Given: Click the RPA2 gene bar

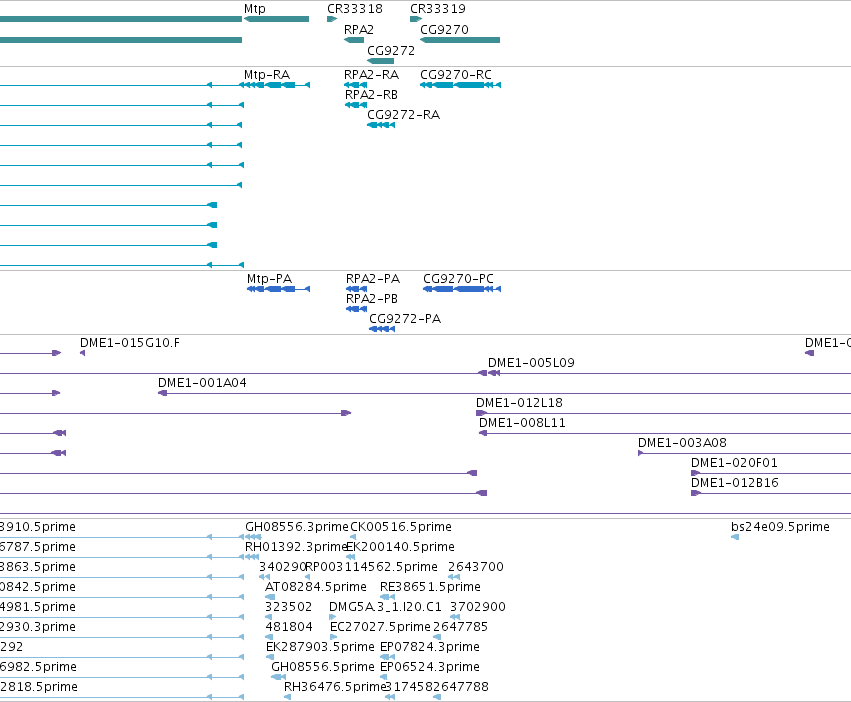Looking at the screenshot, I should click(x=354, y=40).
